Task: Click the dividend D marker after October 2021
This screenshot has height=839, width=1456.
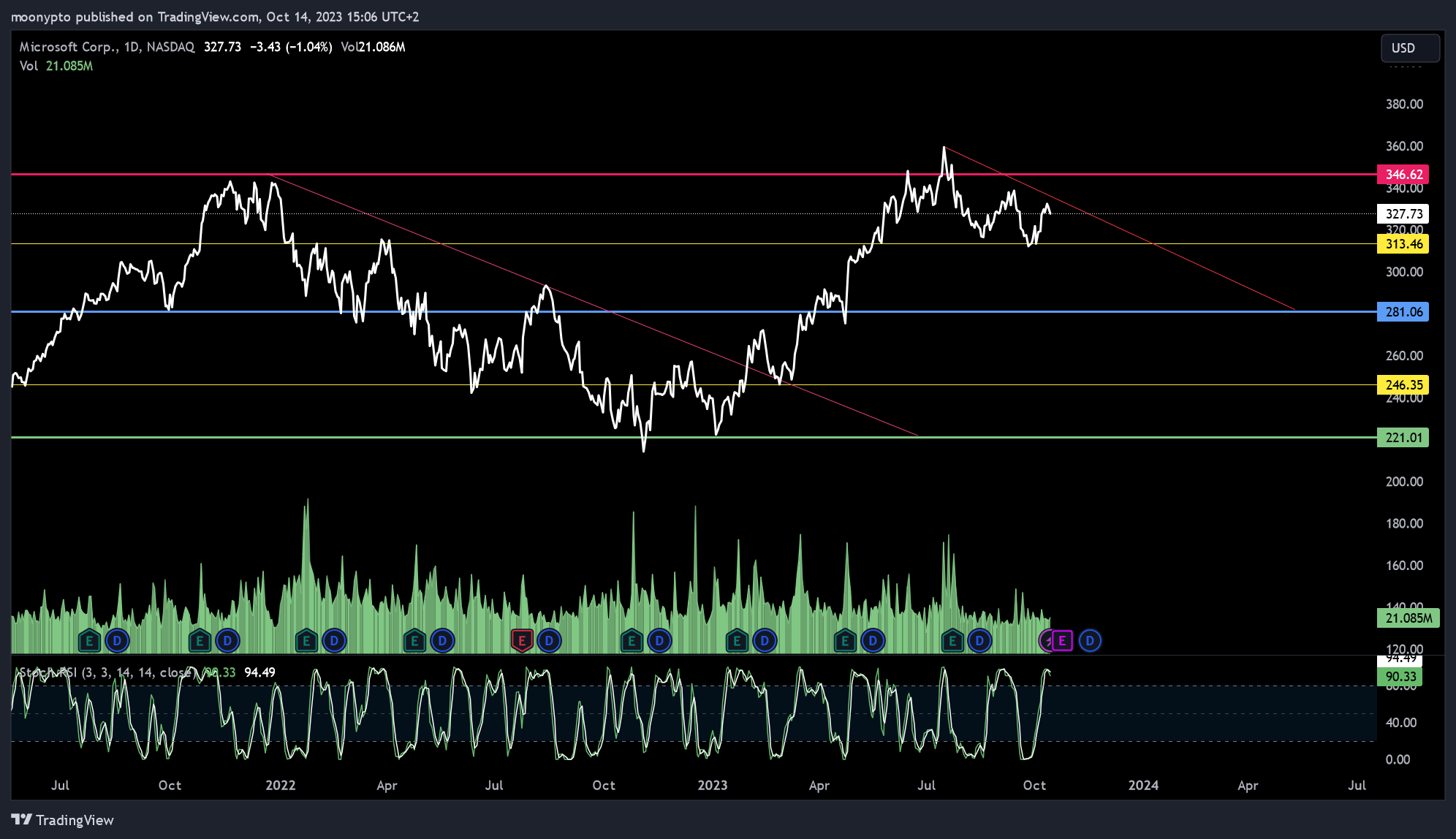Action: pos(227,641)
